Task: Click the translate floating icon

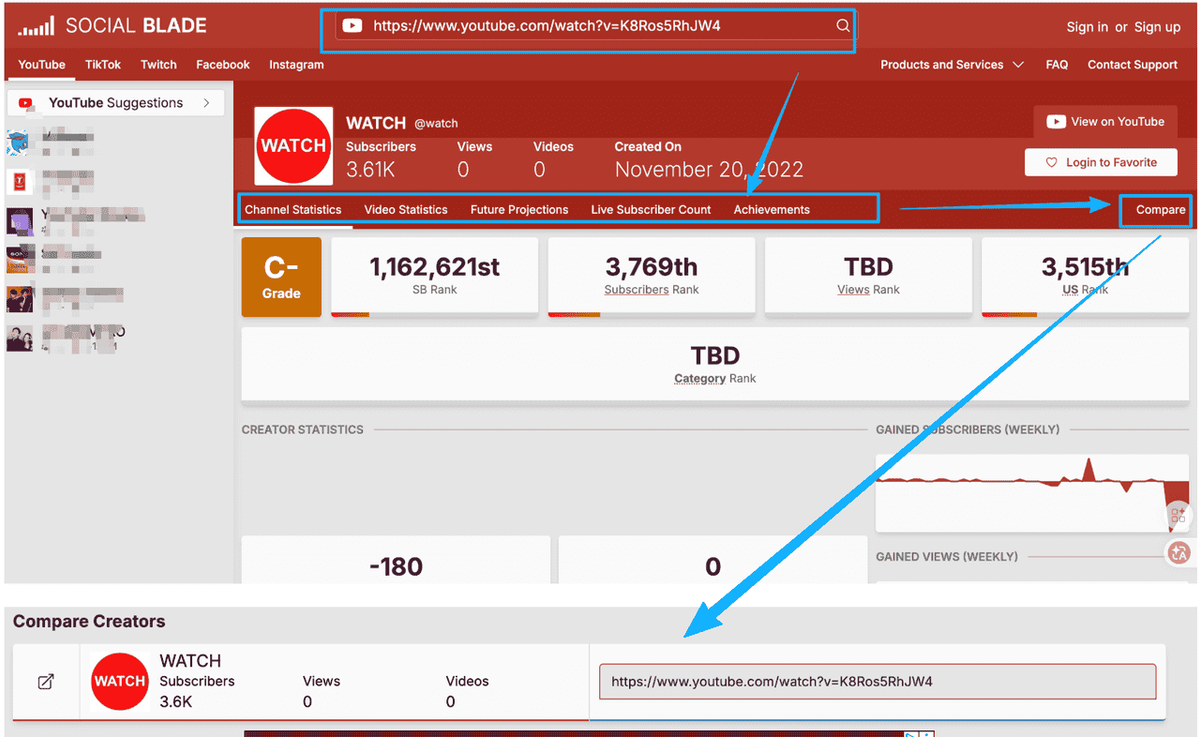Action: tap(1179, 552)
